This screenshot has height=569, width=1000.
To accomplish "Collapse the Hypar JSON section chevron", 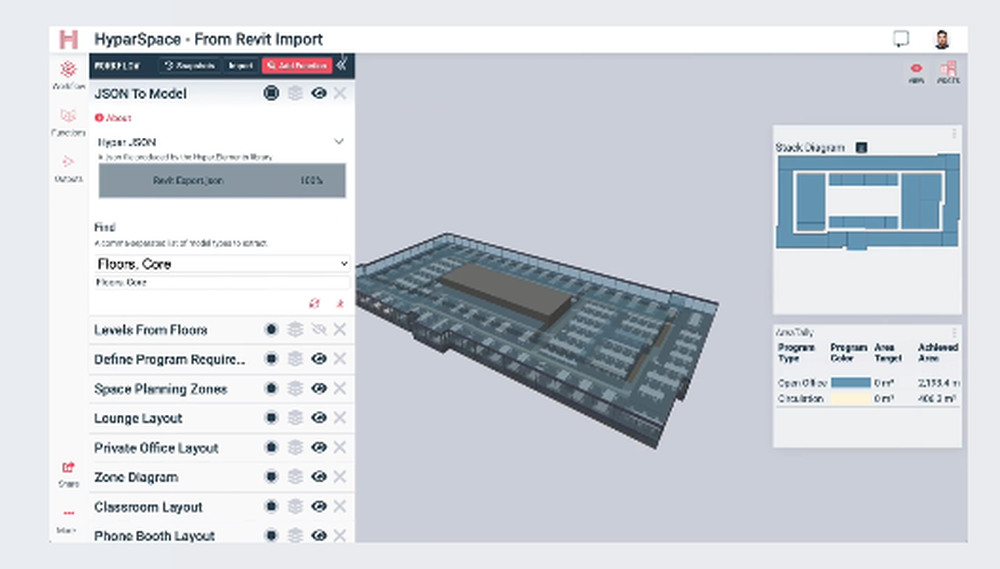I will coord(339,142).
